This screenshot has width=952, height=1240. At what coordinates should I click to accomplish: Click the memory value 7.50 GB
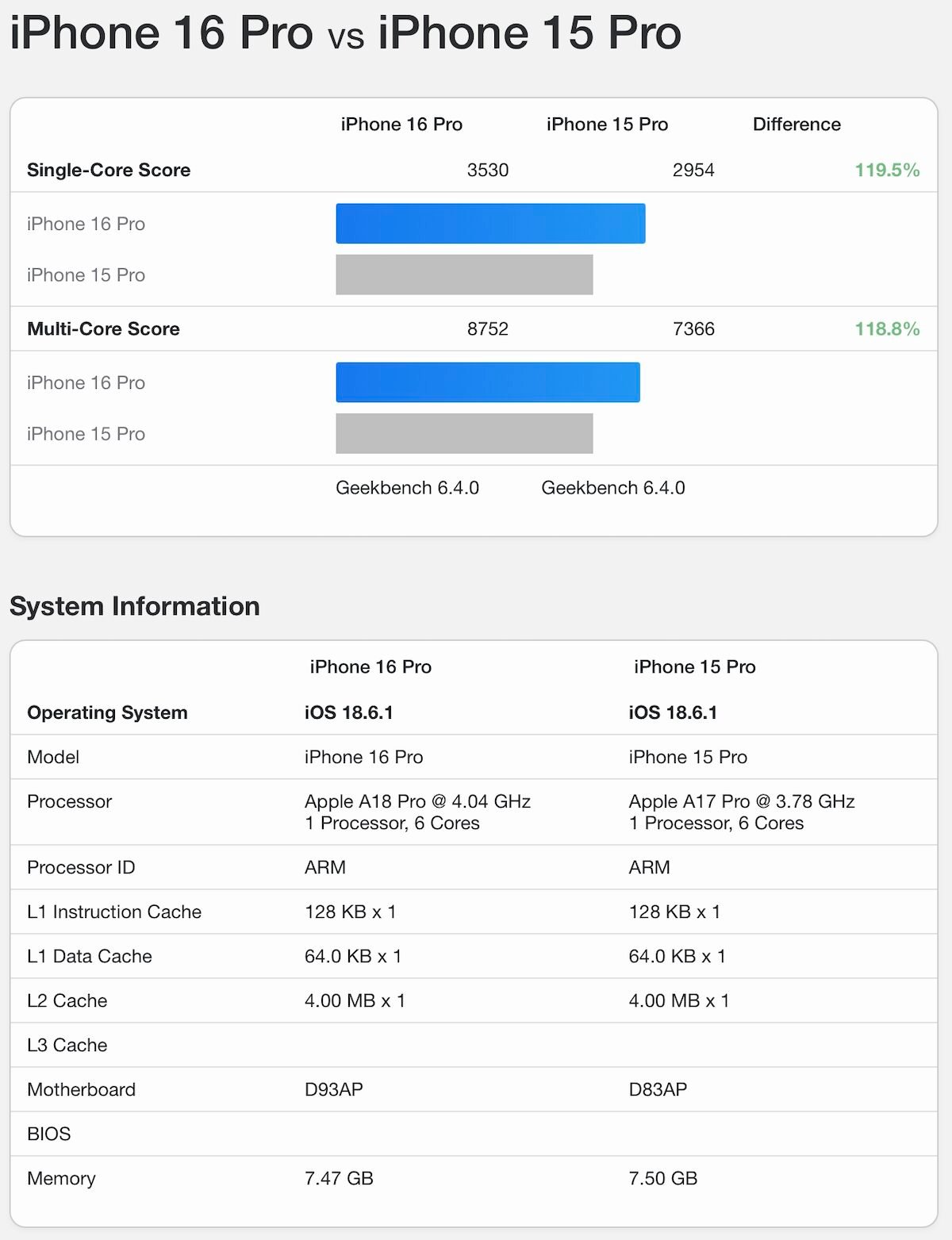[x=663, y=1178]
